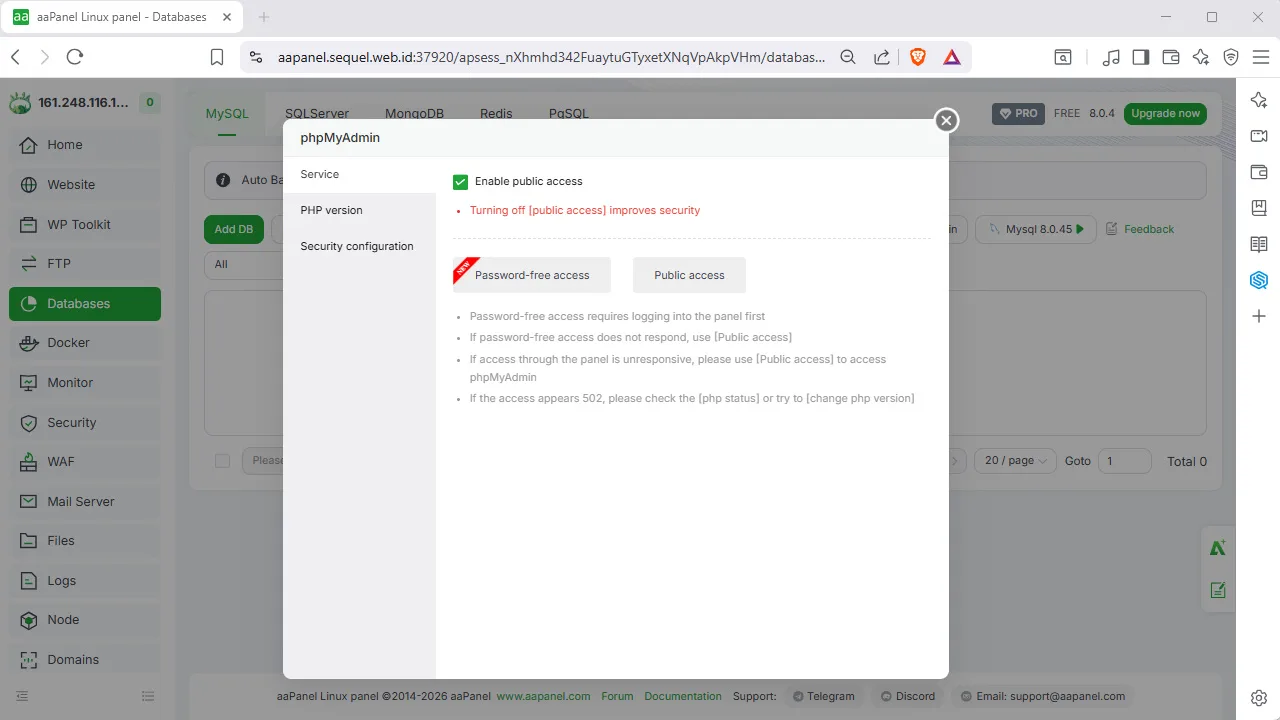
Task: Open the Brave Wallet icon in toolbar
Action: (1171, 57)
